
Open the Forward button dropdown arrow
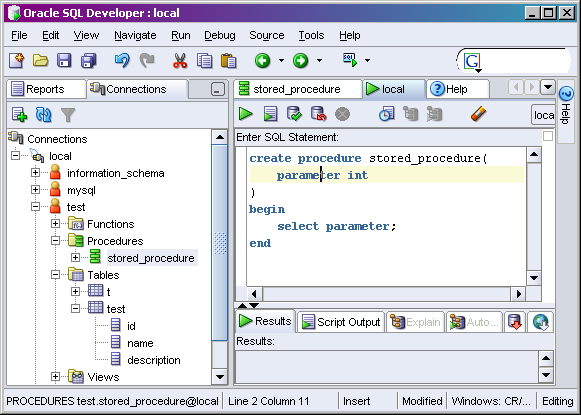tap(319, 60)
